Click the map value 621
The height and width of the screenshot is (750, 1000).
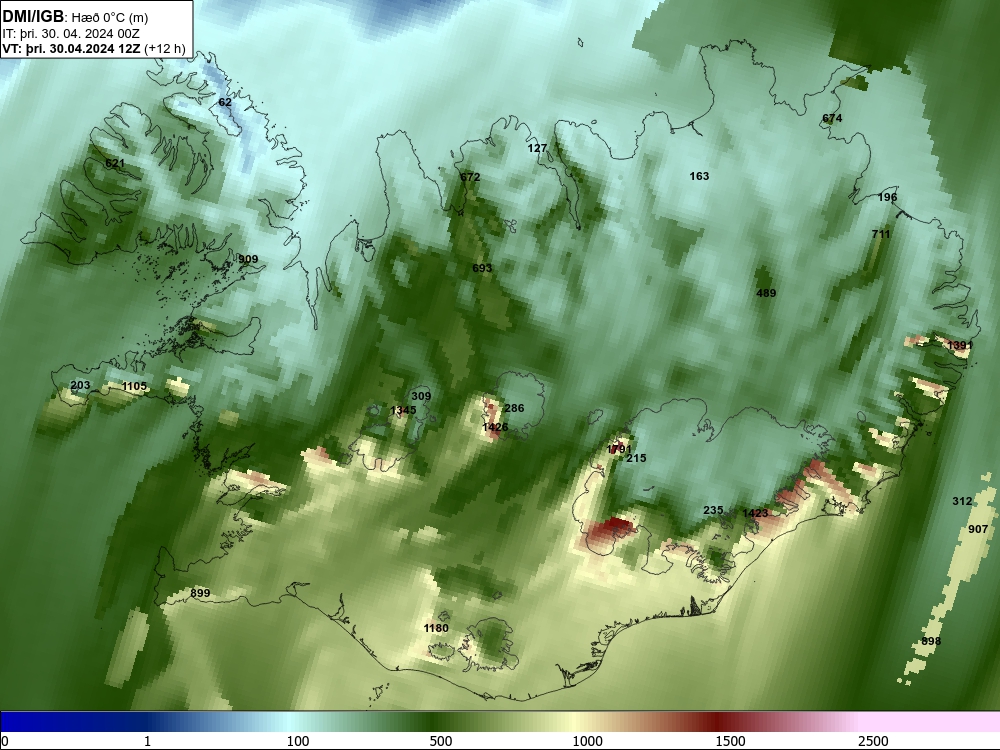115,163
